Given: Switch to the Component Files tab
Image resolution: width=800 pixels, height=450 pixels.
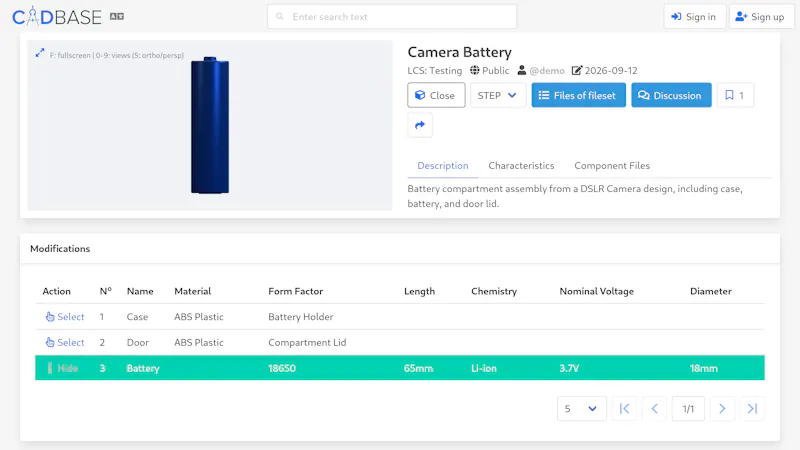Looking at the screenshot, I should (x=612, y=165).
